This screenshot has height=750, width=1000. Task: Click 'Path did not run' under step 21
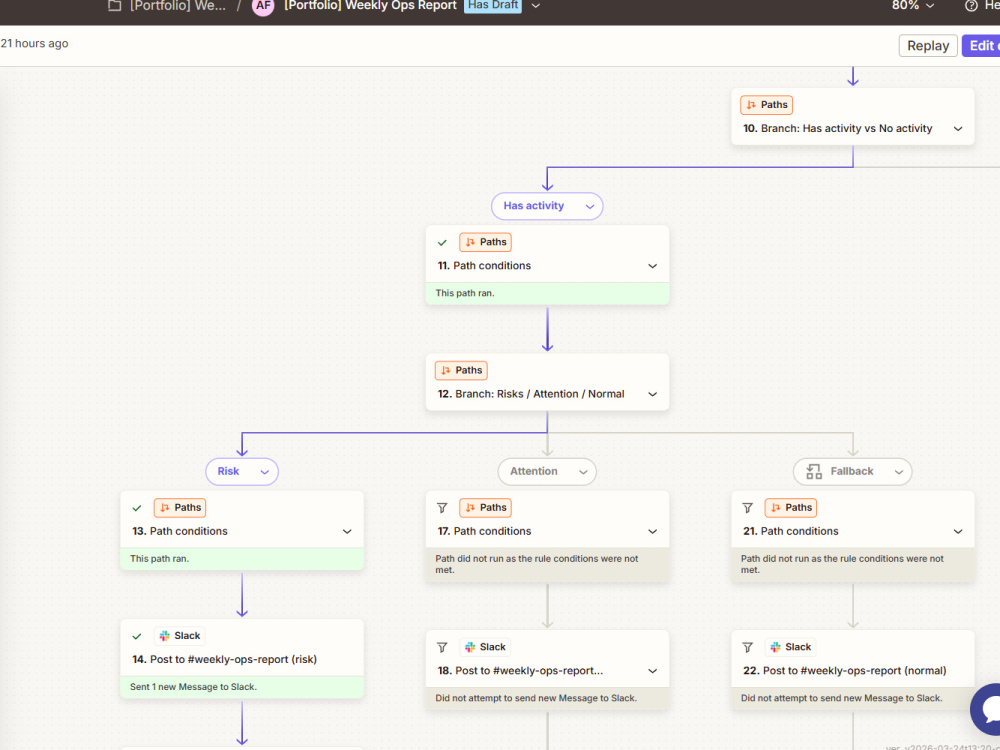pos(842,564)
